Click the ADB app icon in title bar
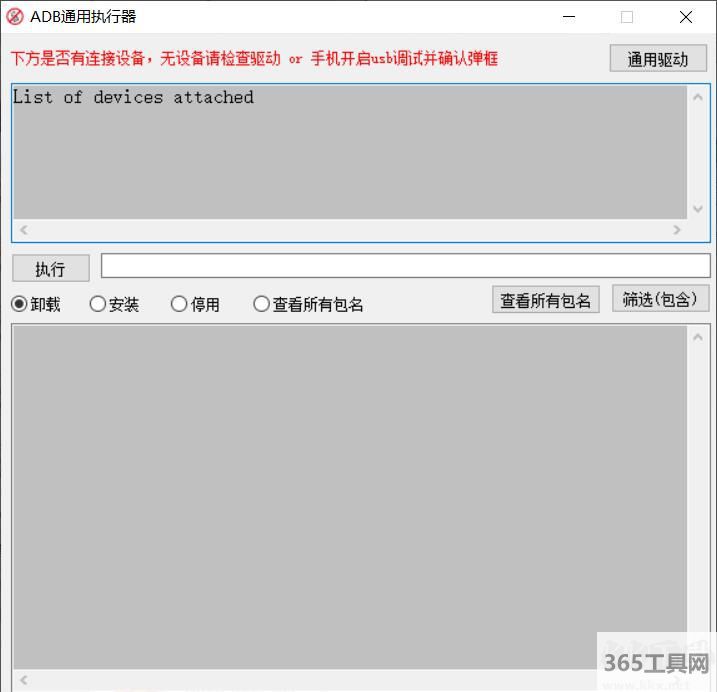This screenshot has height=692, width=717. tap(15, 17)
